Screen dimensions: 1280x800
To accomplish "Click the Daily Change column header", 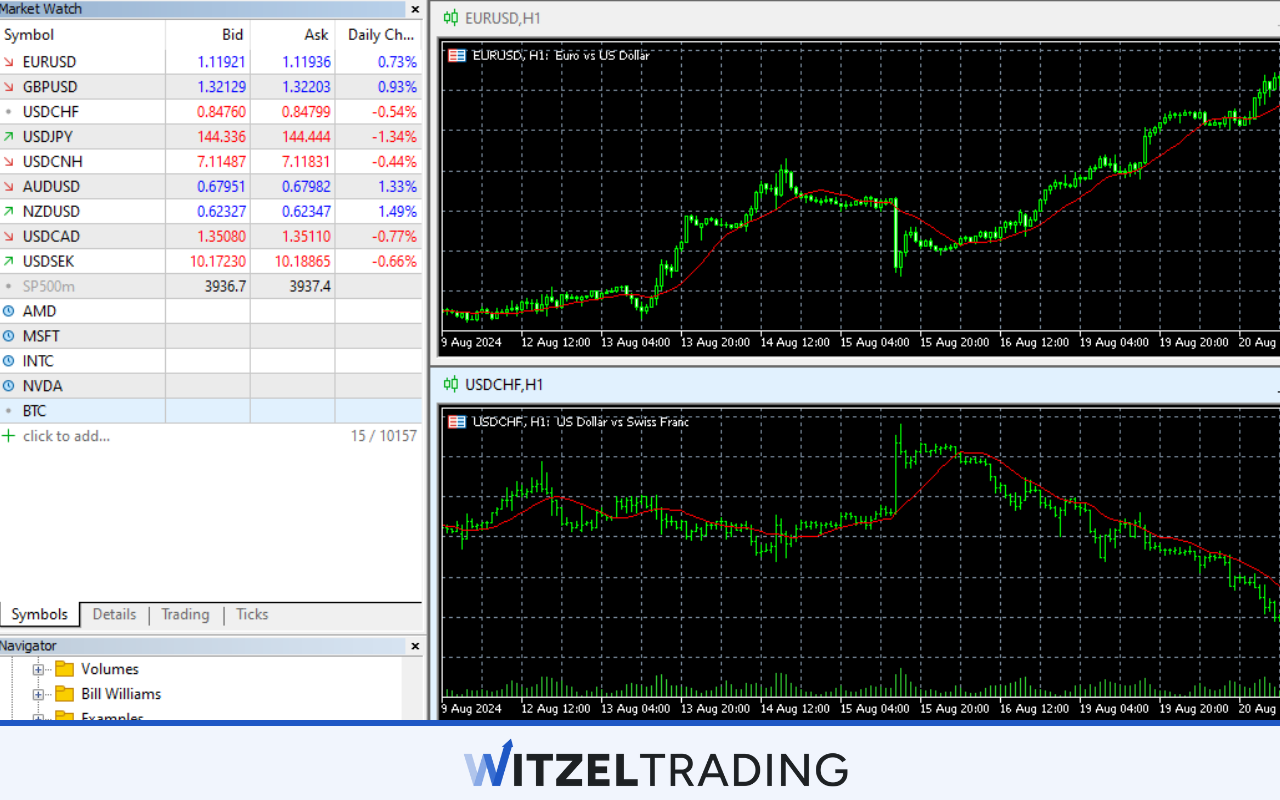I will click(380, 34).
